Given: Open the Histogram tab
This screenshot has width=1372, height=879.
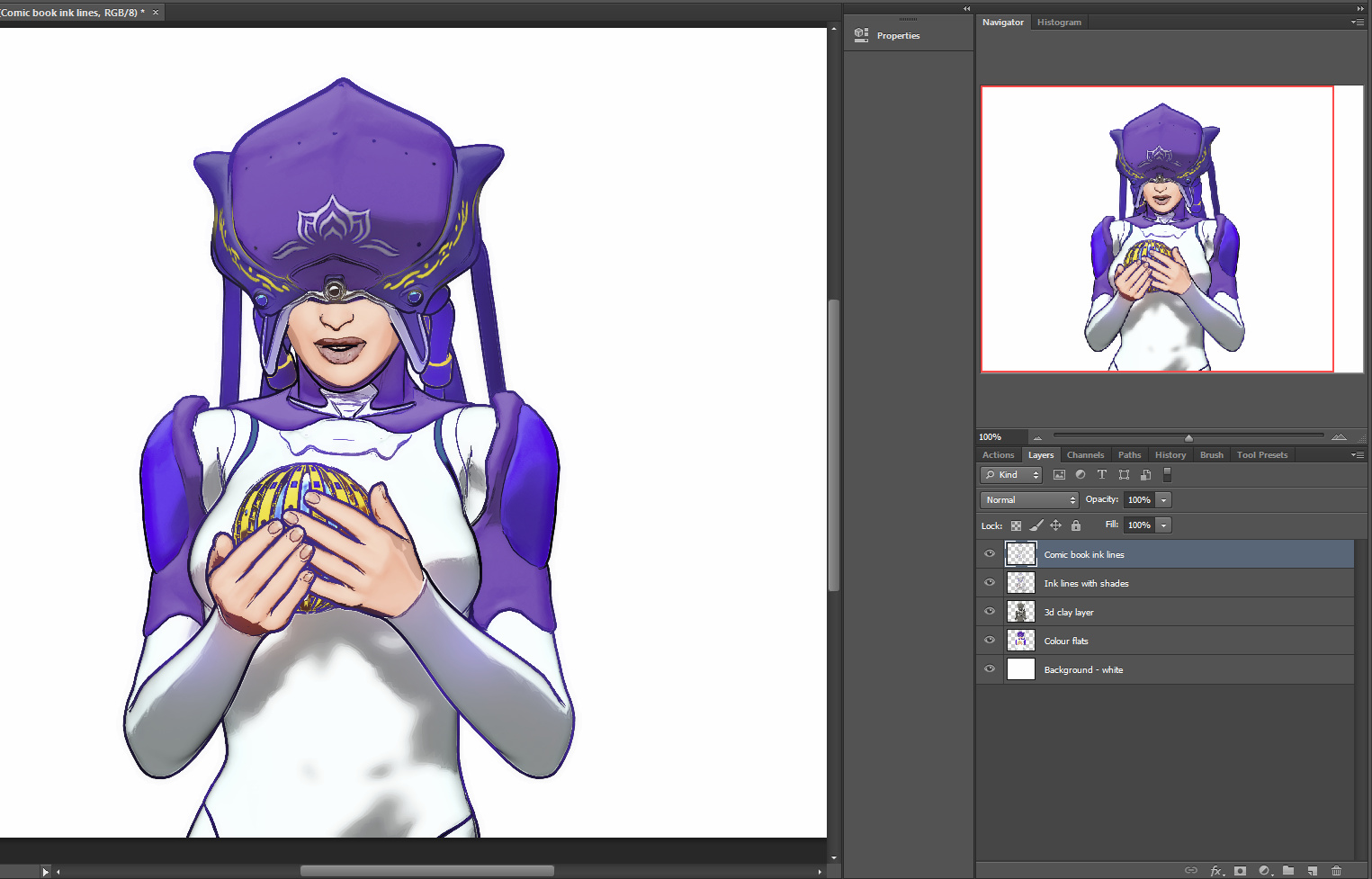Looking at the screenshot, I should point(1059,22).
